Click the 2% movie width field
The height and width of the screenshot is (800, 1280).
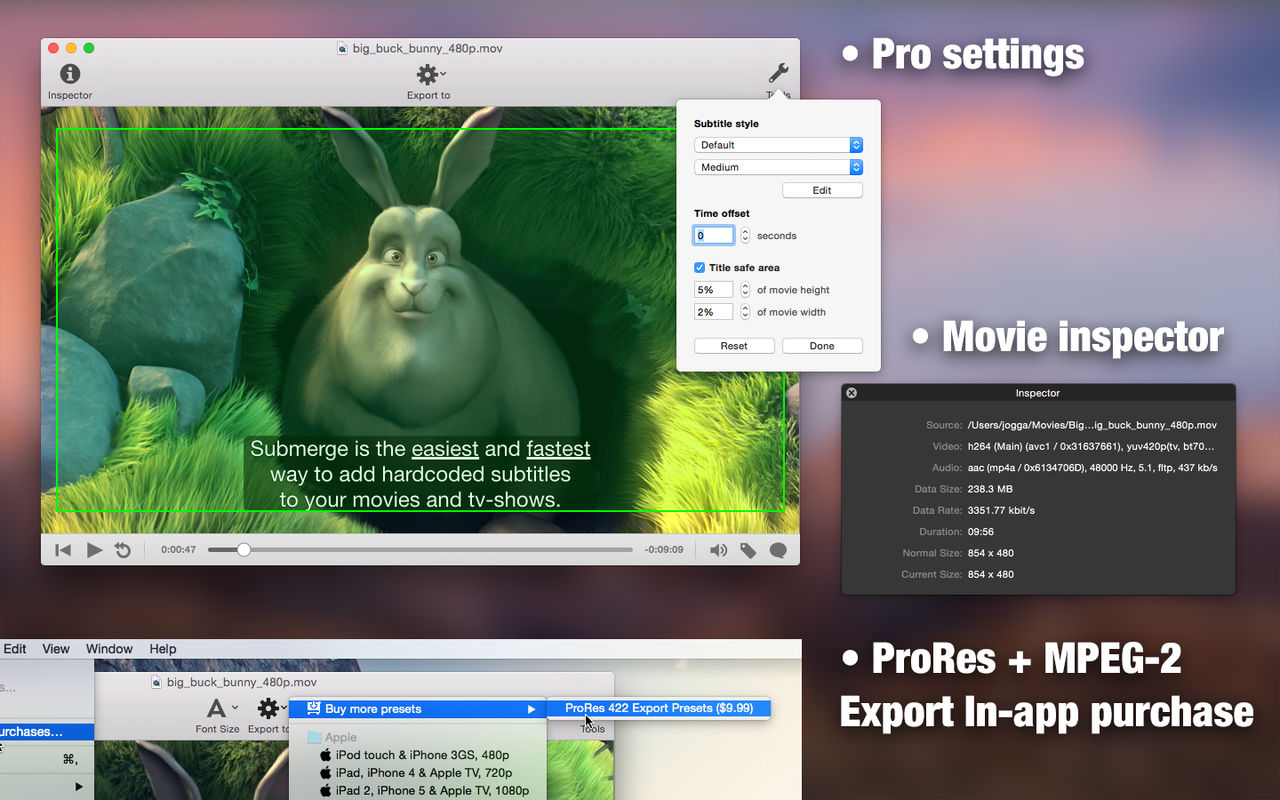(714, 312)
